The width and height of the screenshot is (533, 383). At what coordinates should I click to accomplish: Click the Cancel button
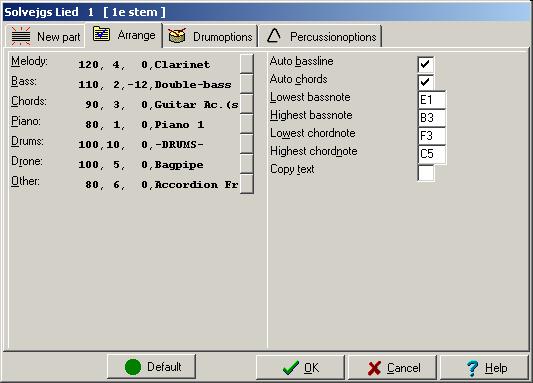(x=392, y=367)
